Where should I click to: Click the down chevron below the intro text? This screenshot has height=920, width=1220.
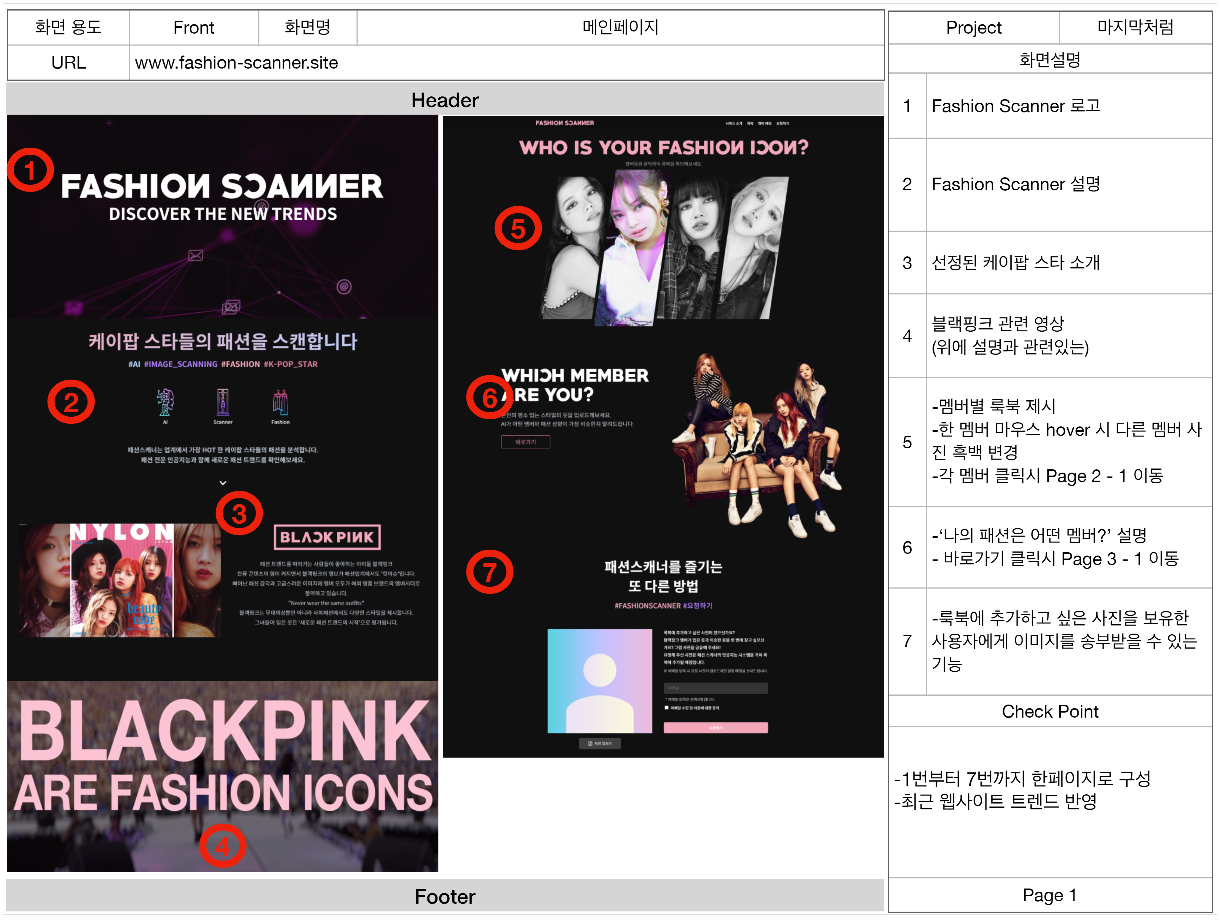coord(223,483)
